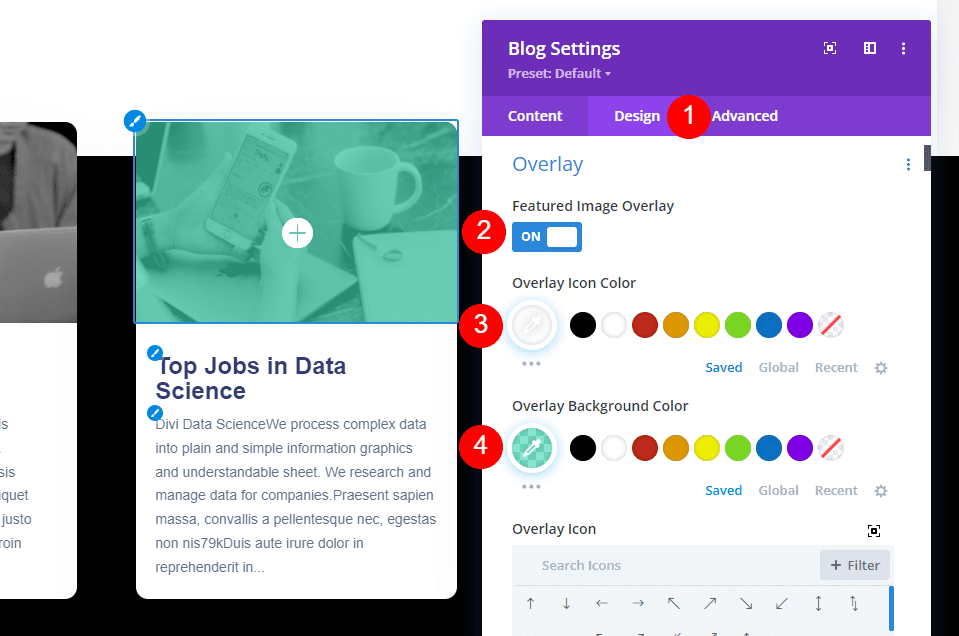Select the yellow Overlay Background Color swatch

pyautogui.click(x=706, y=447)
